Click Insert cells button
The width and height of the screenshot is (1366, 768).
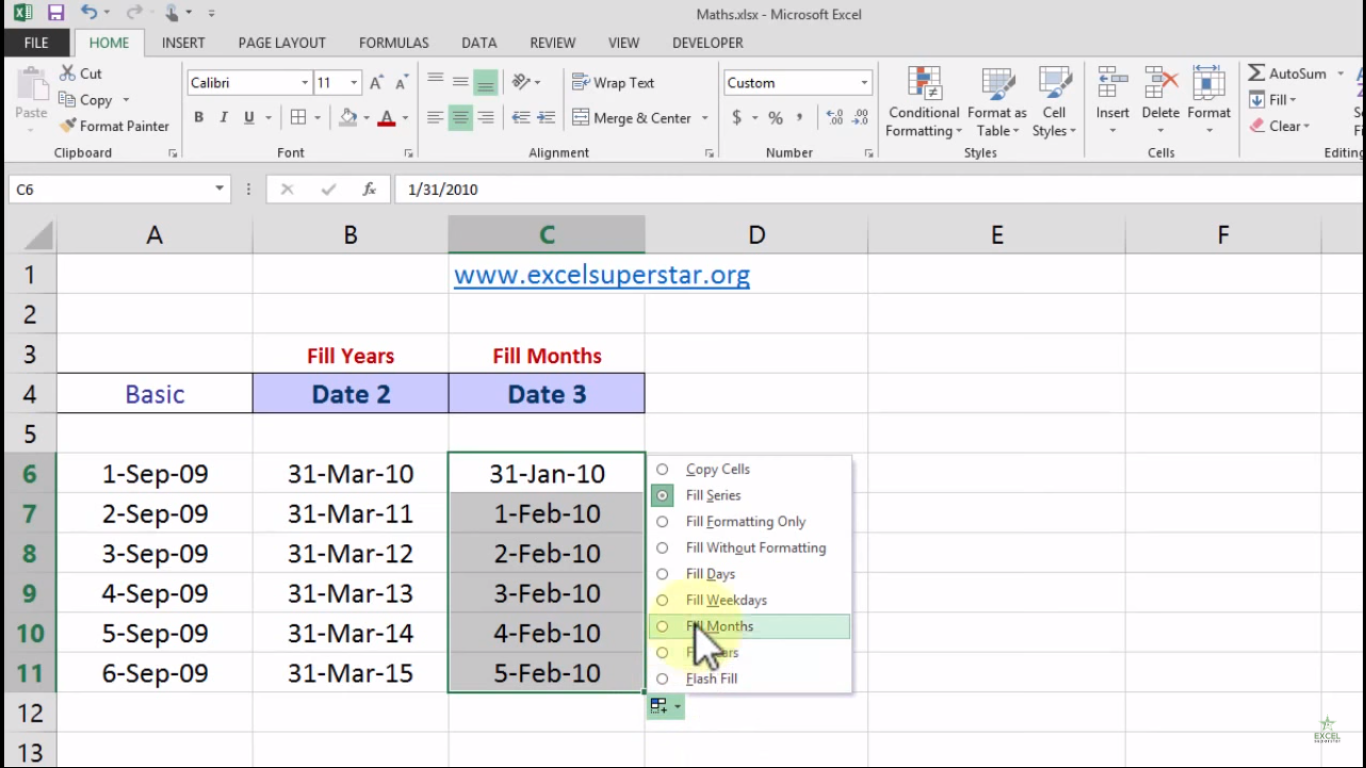1112,102
